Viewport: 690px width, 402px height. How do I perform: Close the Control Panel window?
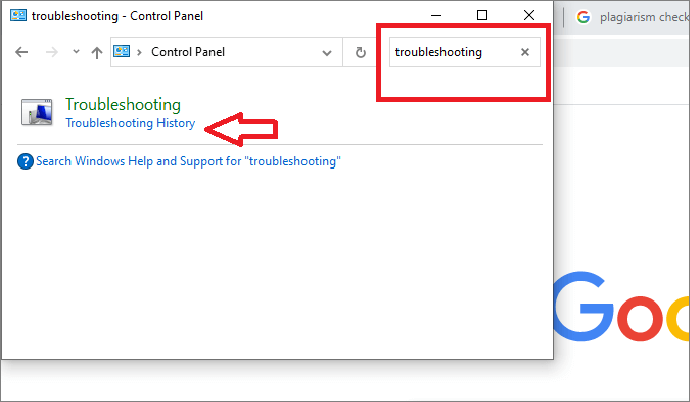tap(529, 15)
